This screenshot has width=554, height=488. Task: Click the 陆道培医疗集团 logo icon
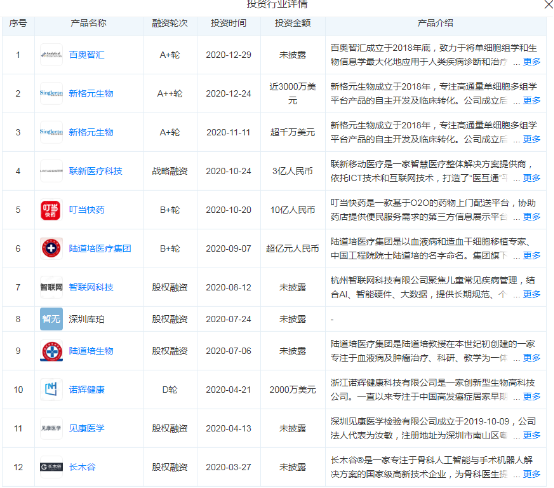click(x=51, y=248)
